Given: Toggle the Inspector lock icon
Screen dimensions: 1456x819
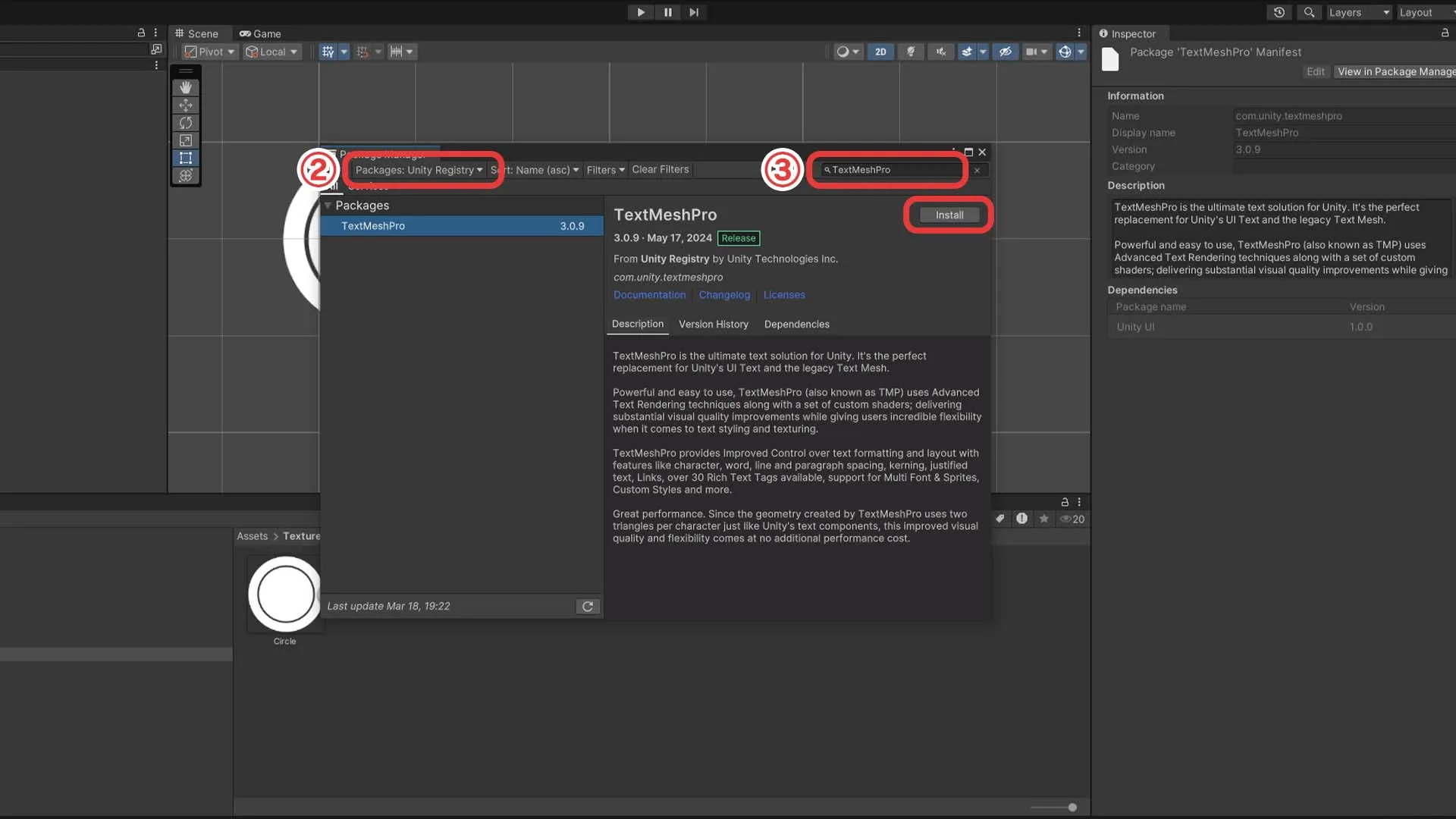Looking at the screenshot, I should point(1445,33).
